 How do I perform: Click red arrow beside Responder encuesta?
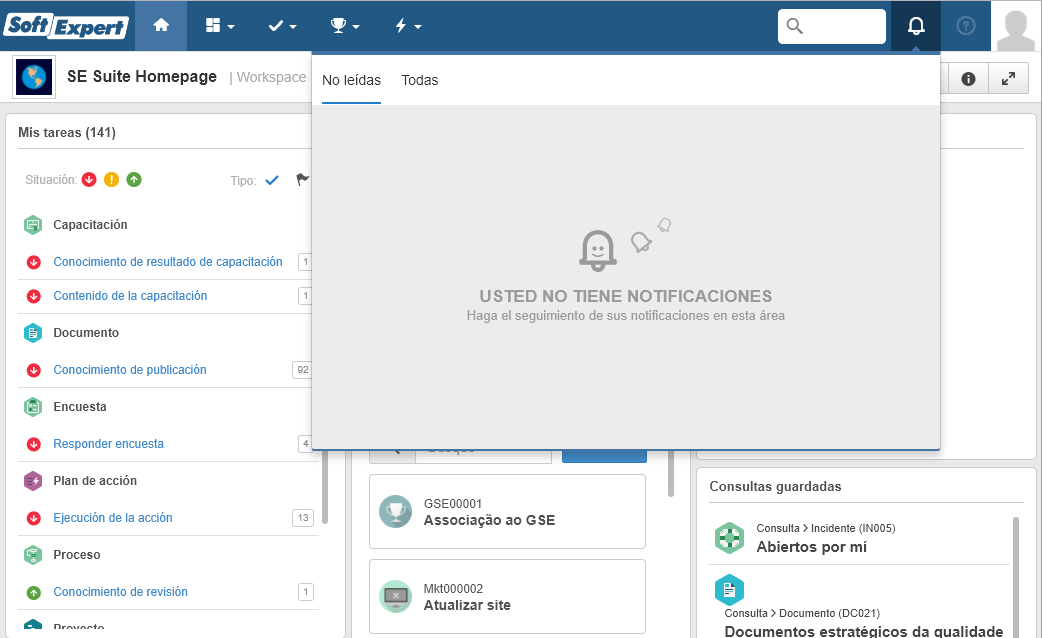point(33,444)
